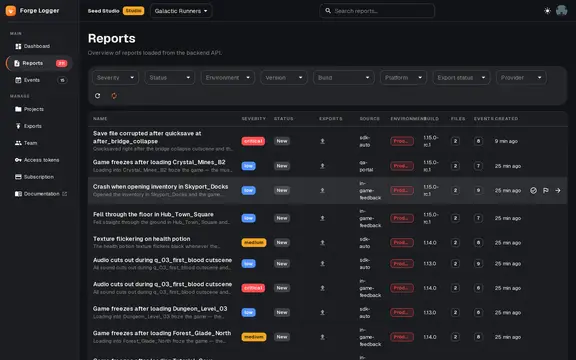Click the Dashboard grid icon in sidebar

point(18,46)
